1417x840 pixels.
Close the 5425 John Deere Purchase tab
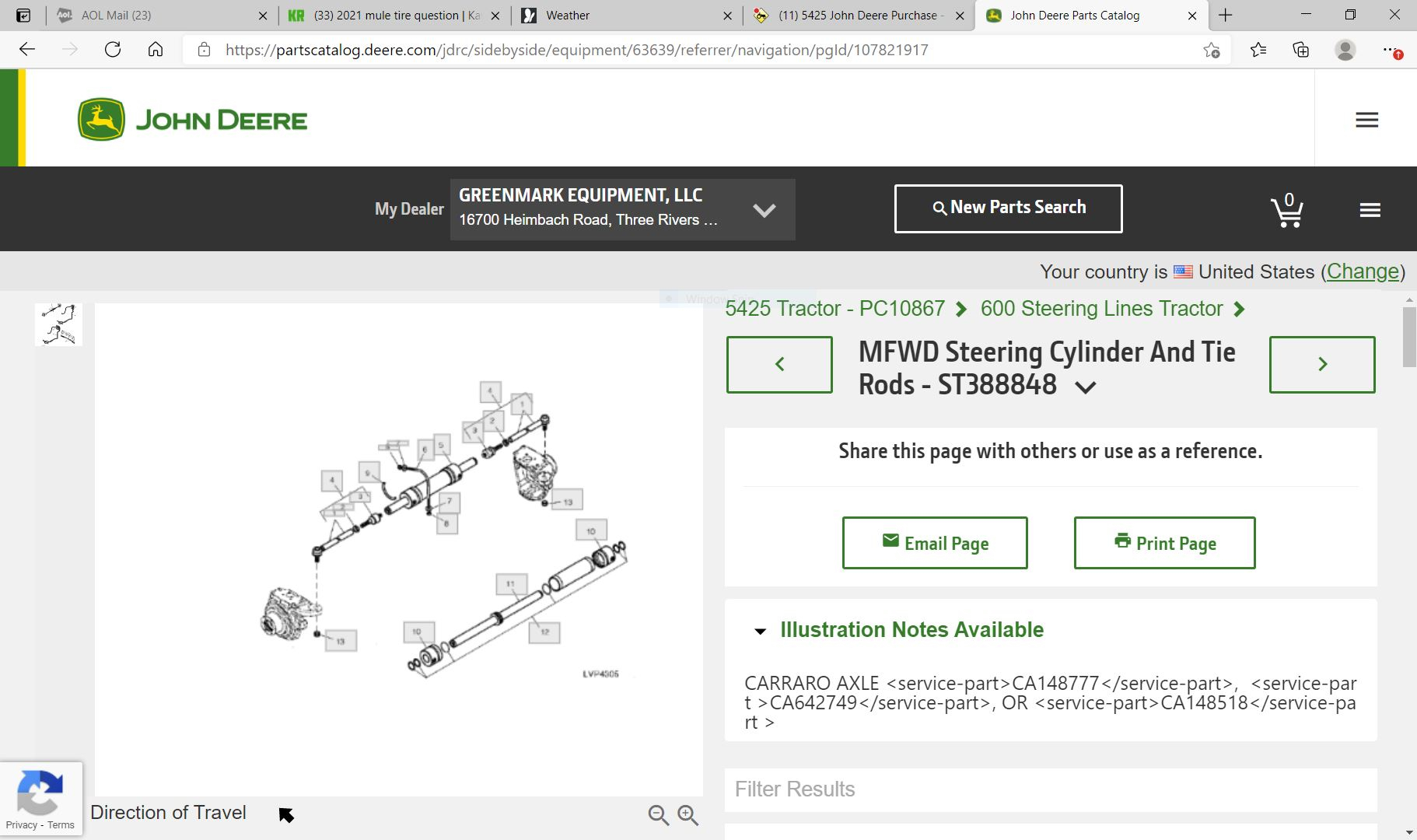coord(960,16)
